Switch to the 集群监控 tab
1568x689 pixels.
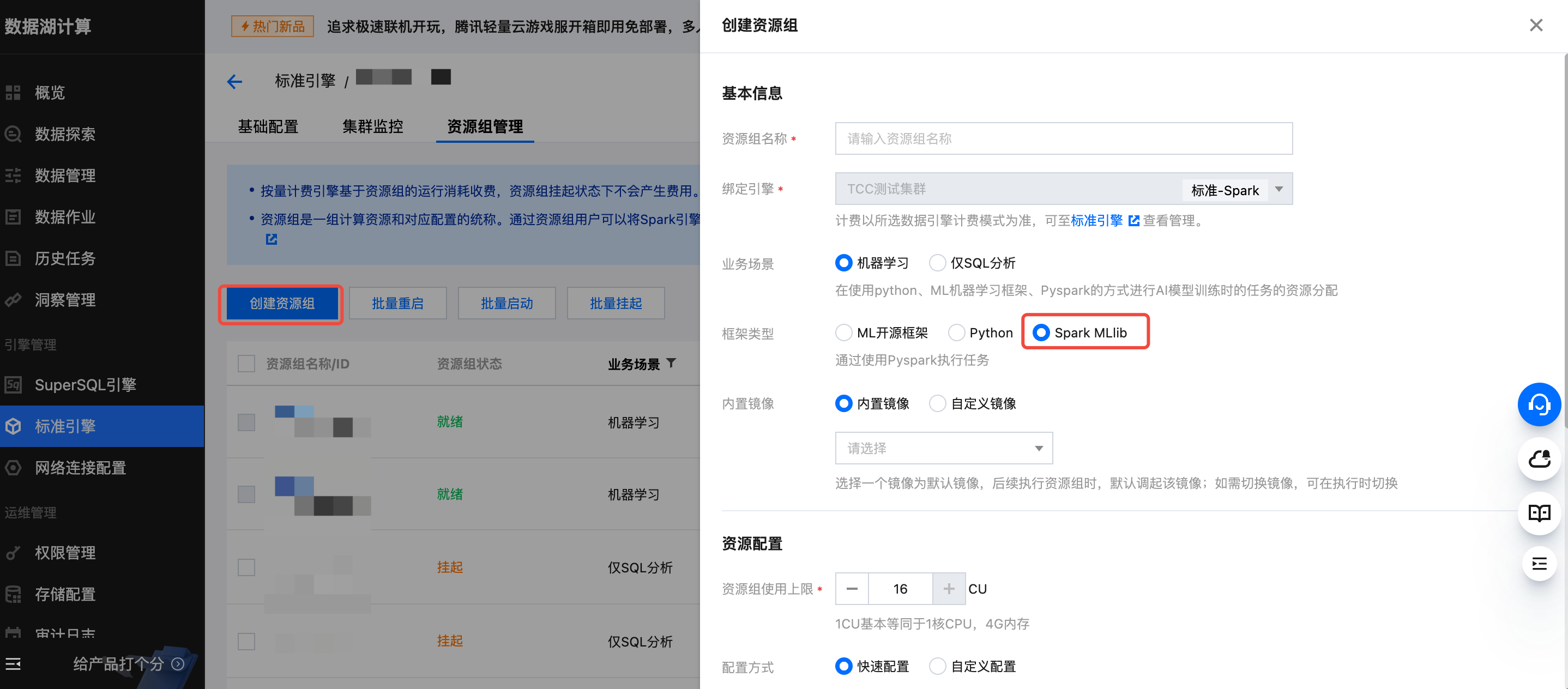pyautogui.click(x=372, y=126)
